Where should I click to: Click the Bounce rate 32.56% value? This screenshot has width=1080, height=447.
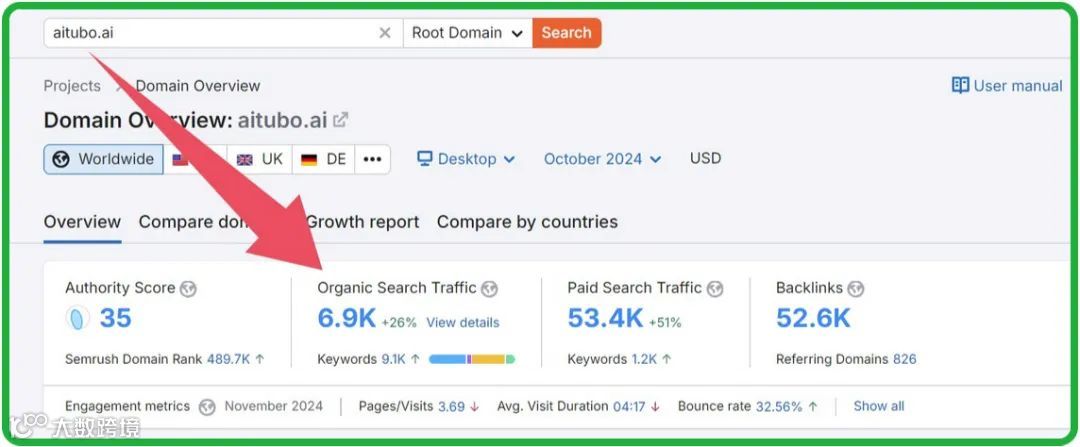779,406
